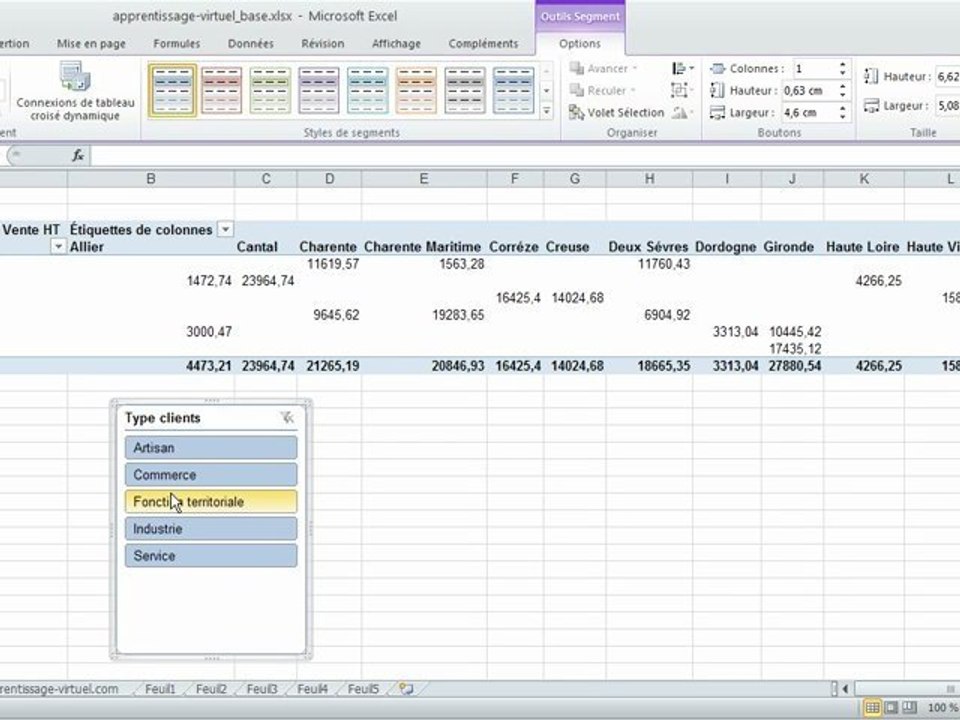
Task: Click the button Hauteur 0,63 cm field
Action: pos(808,91)
